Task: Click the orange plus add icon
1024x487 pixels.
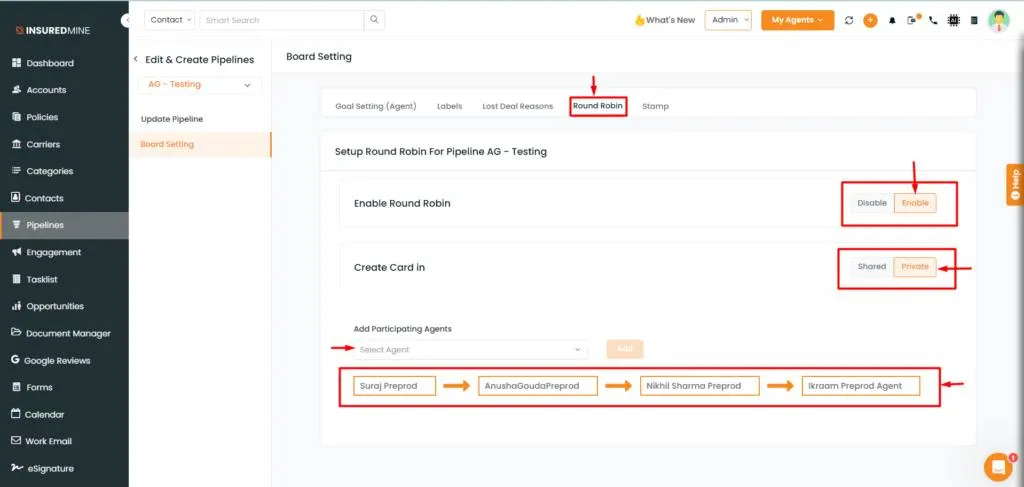Action: pyautogui.click(x=871, y=20)
